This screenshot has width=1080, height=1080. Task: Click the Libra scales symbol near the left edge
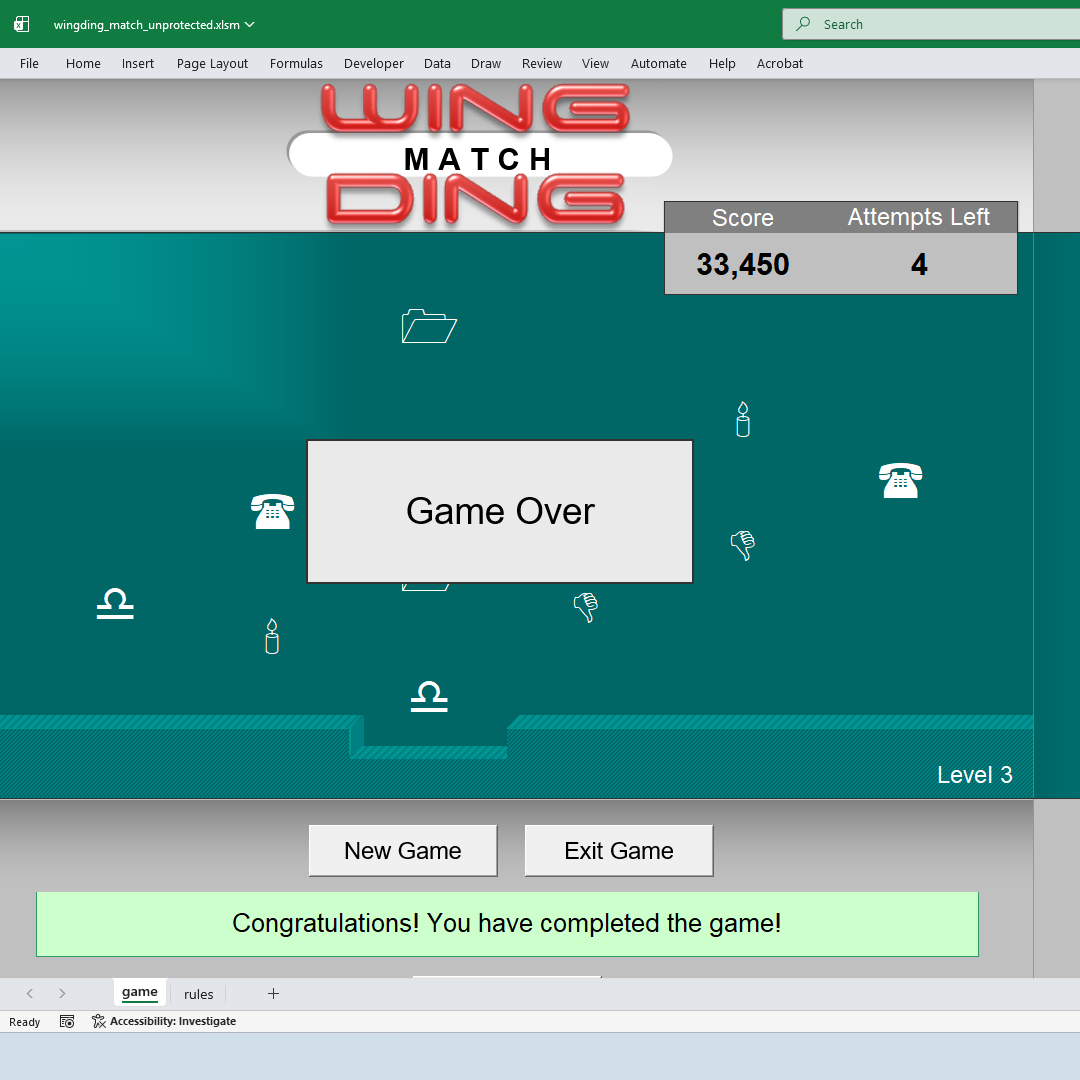pyautogui.click(x=115, y=604)
